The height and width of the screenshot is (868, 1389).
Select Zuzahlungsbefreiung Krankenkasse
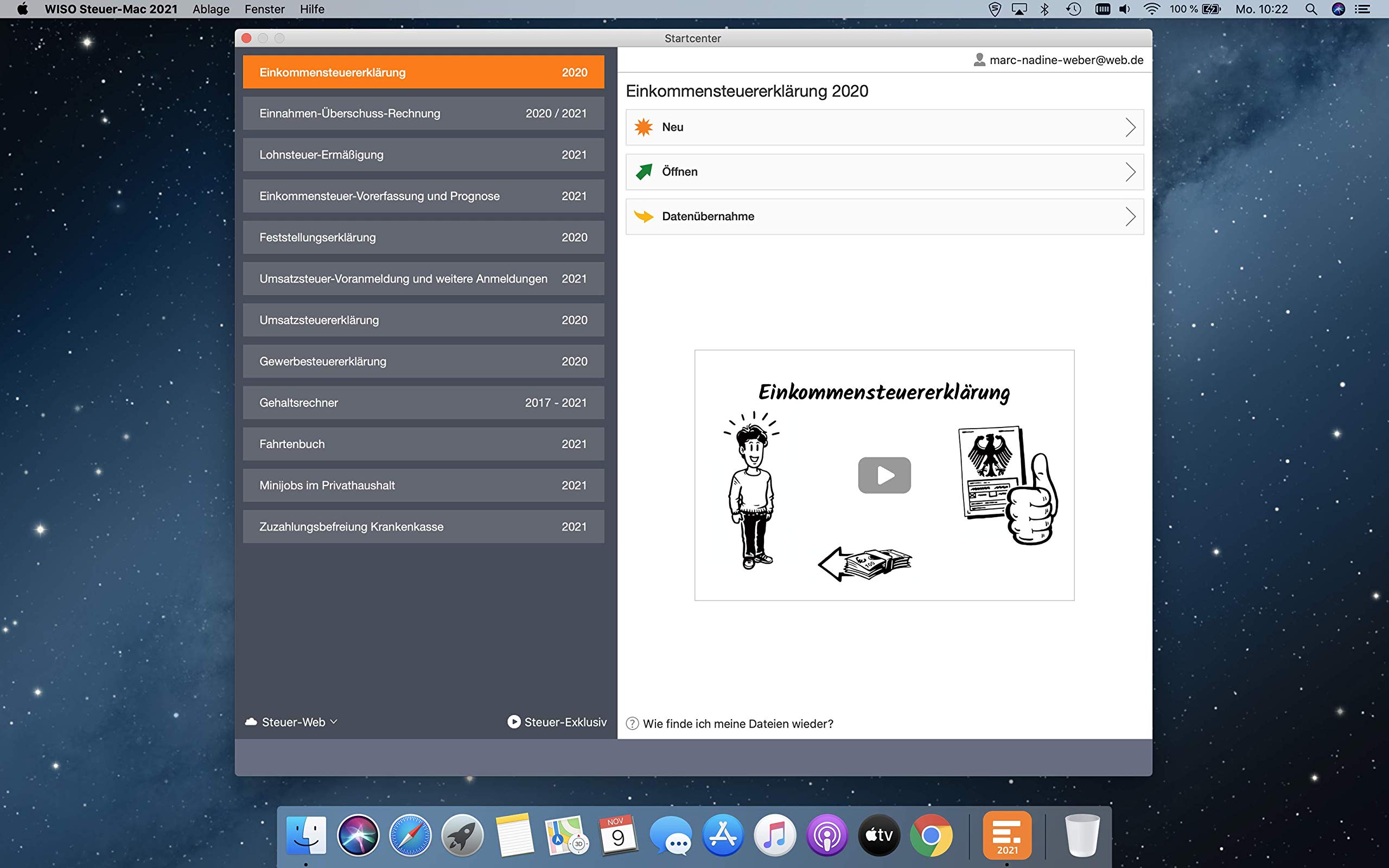pyautogui.click(x=424, y=527)
